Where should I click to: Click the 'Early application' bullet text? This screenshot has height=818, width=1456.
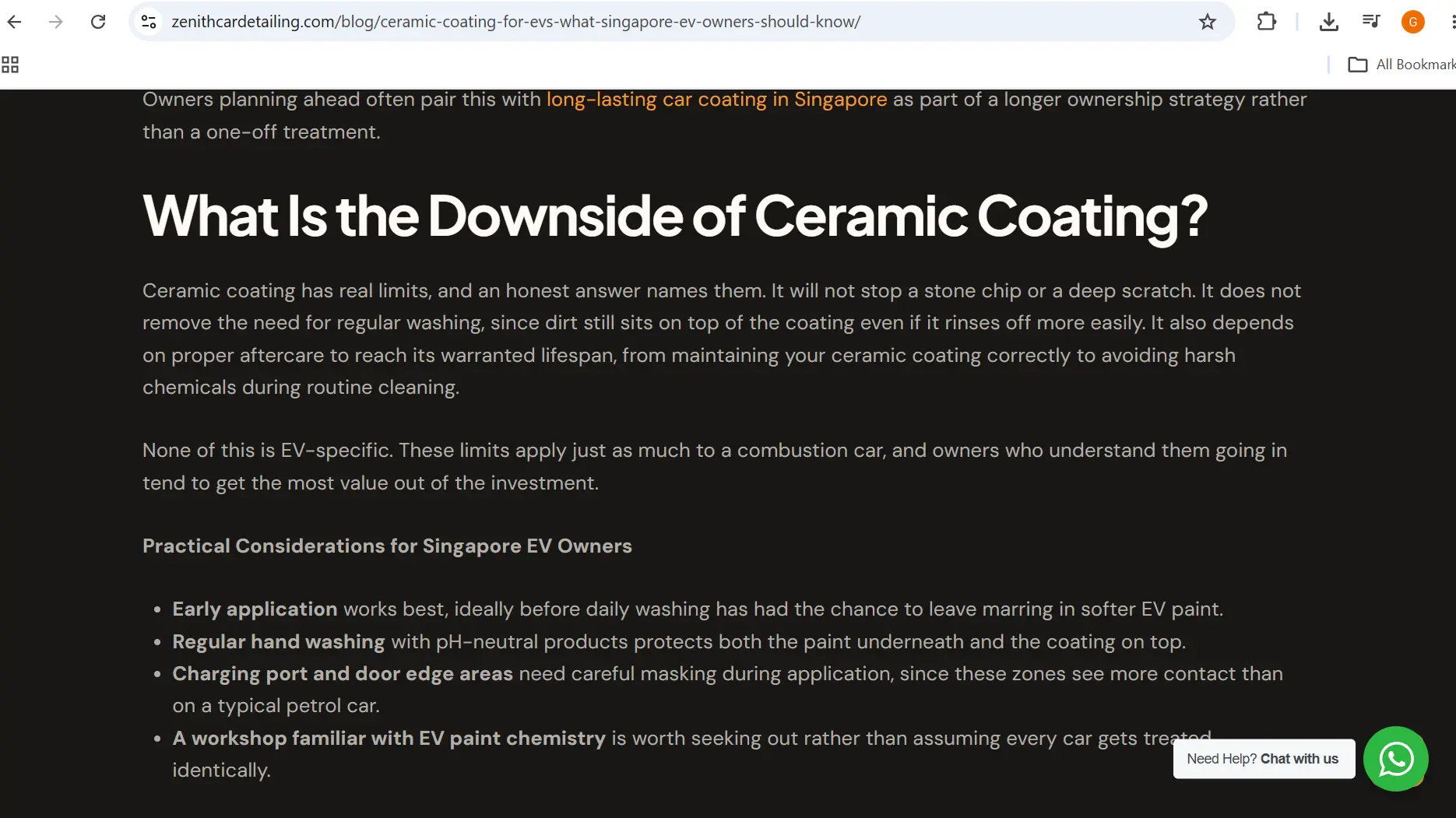pos(255,609)
